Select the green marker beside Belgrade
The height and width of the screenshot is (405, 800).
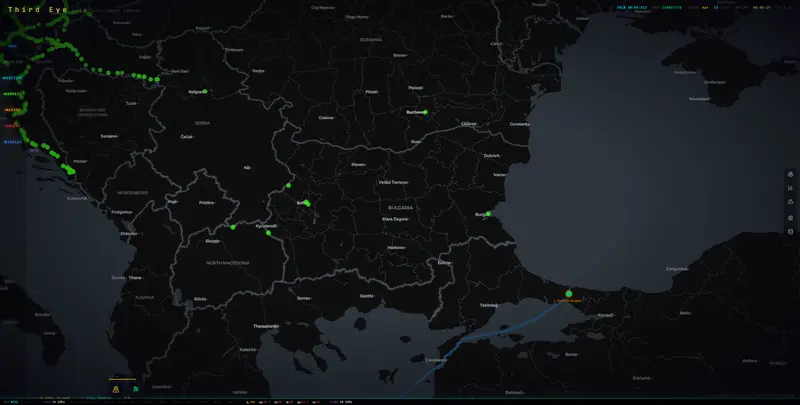click(x=205, y=91)
